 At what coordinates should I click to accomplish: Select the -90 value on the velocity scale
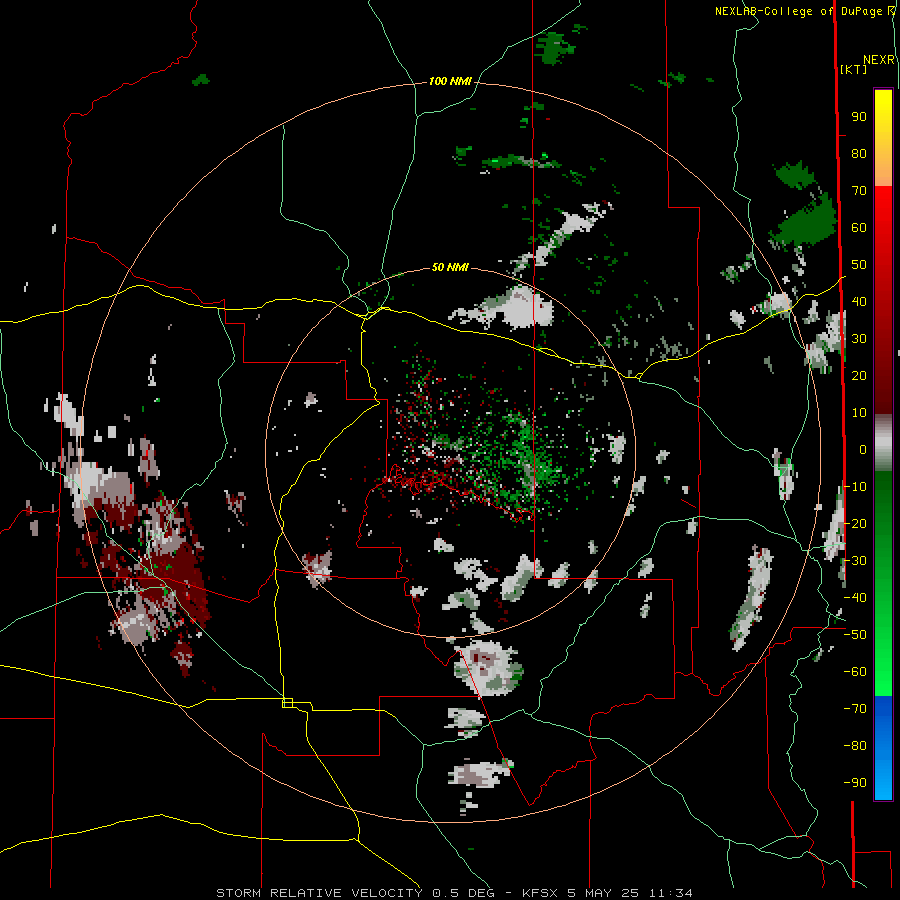pos(855,783)
